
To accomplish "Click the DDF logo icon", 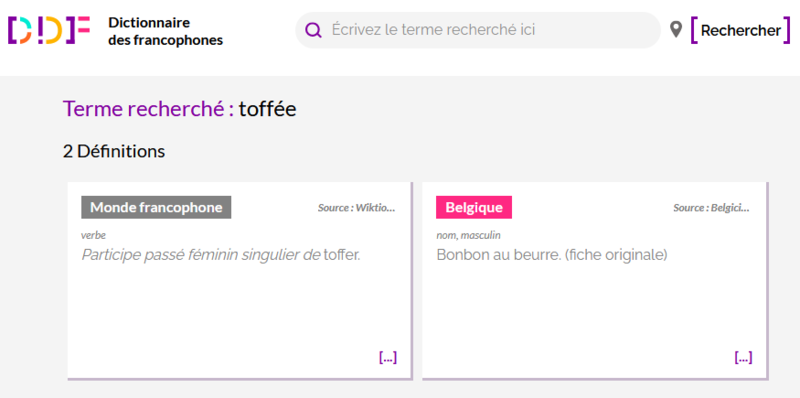I will (x=49, y=30).
